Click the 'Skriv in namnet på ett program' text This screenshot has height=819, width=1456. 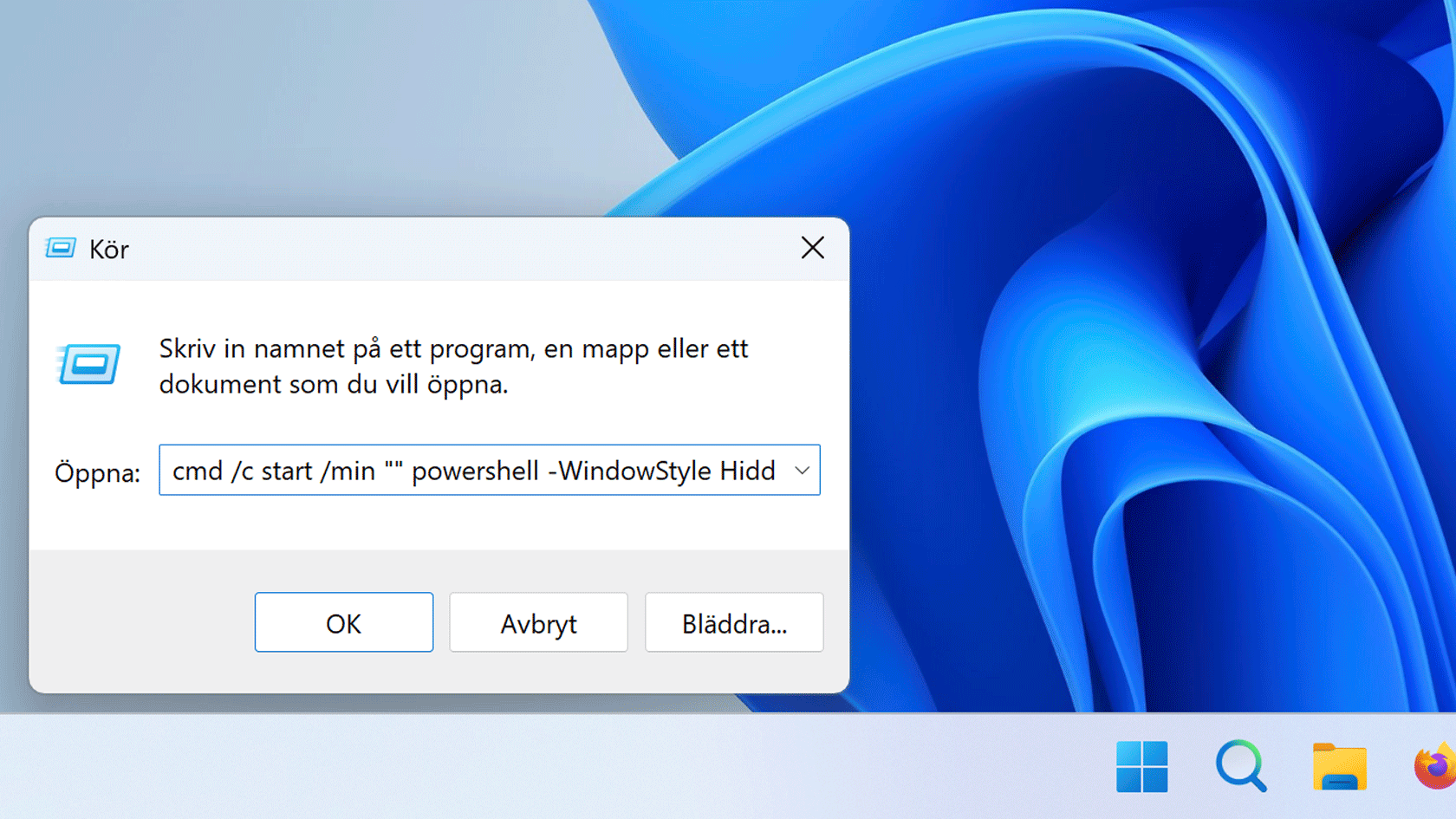click(x=347, y=349)
